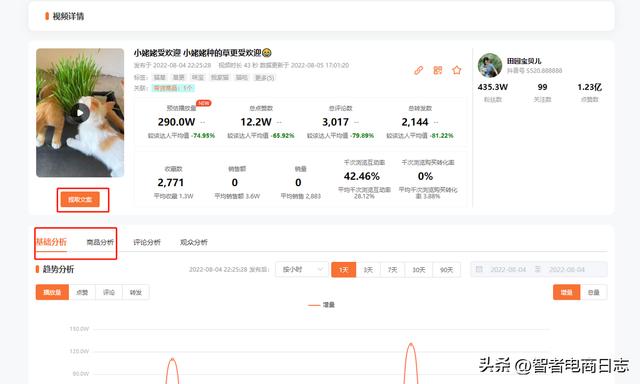
Task: Select the 总量 view toggle
Action: coord(593,292)
